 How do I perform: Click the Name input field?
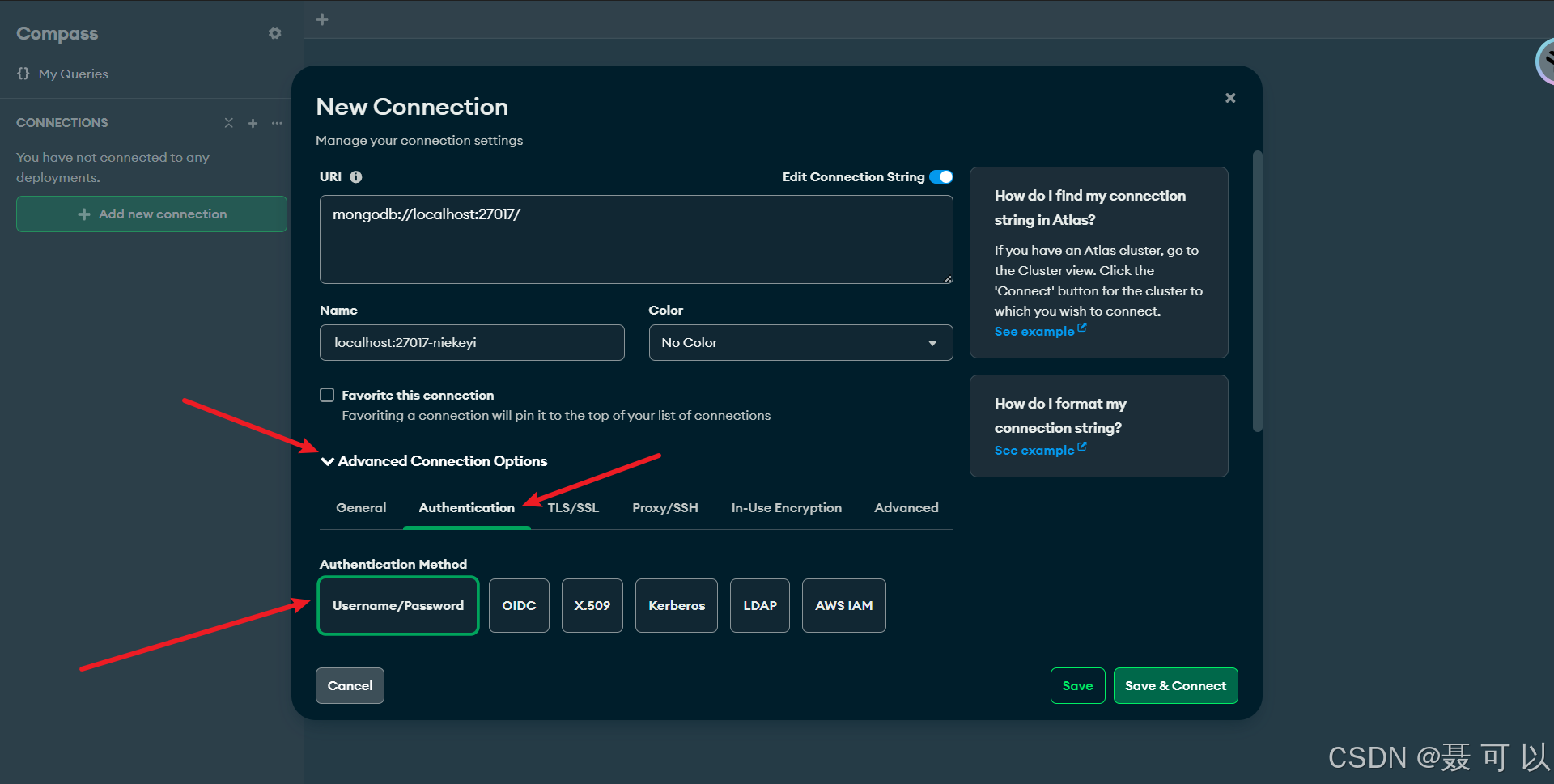pos(472,343)
